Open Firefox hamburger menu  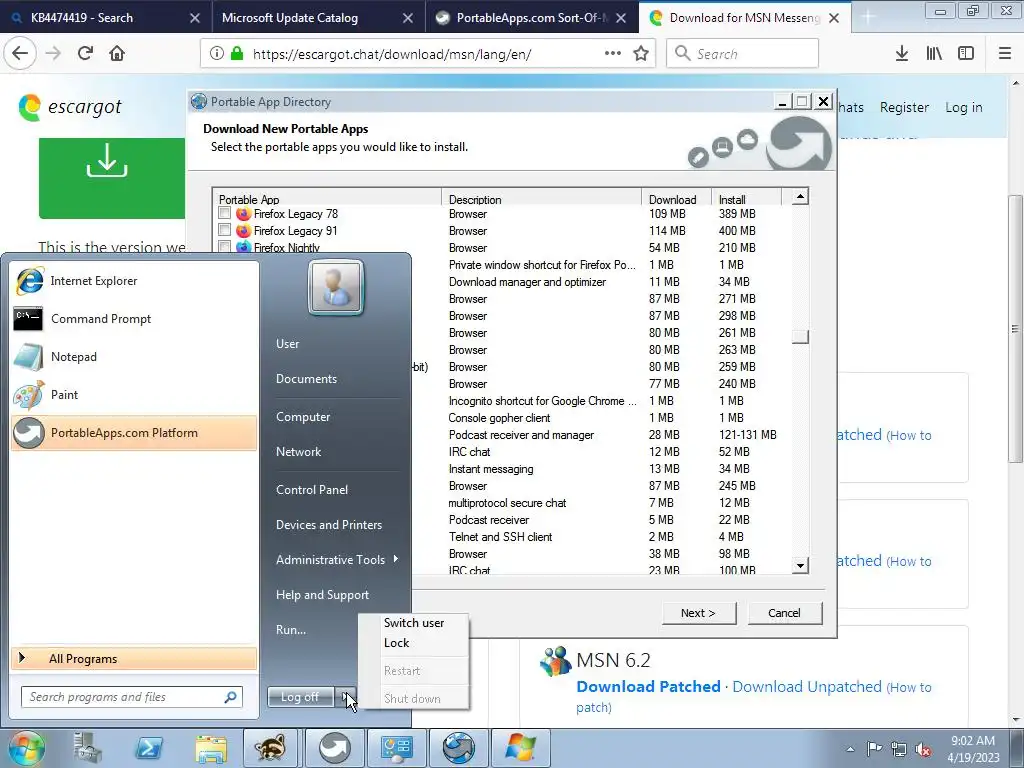coord(1005,54)
